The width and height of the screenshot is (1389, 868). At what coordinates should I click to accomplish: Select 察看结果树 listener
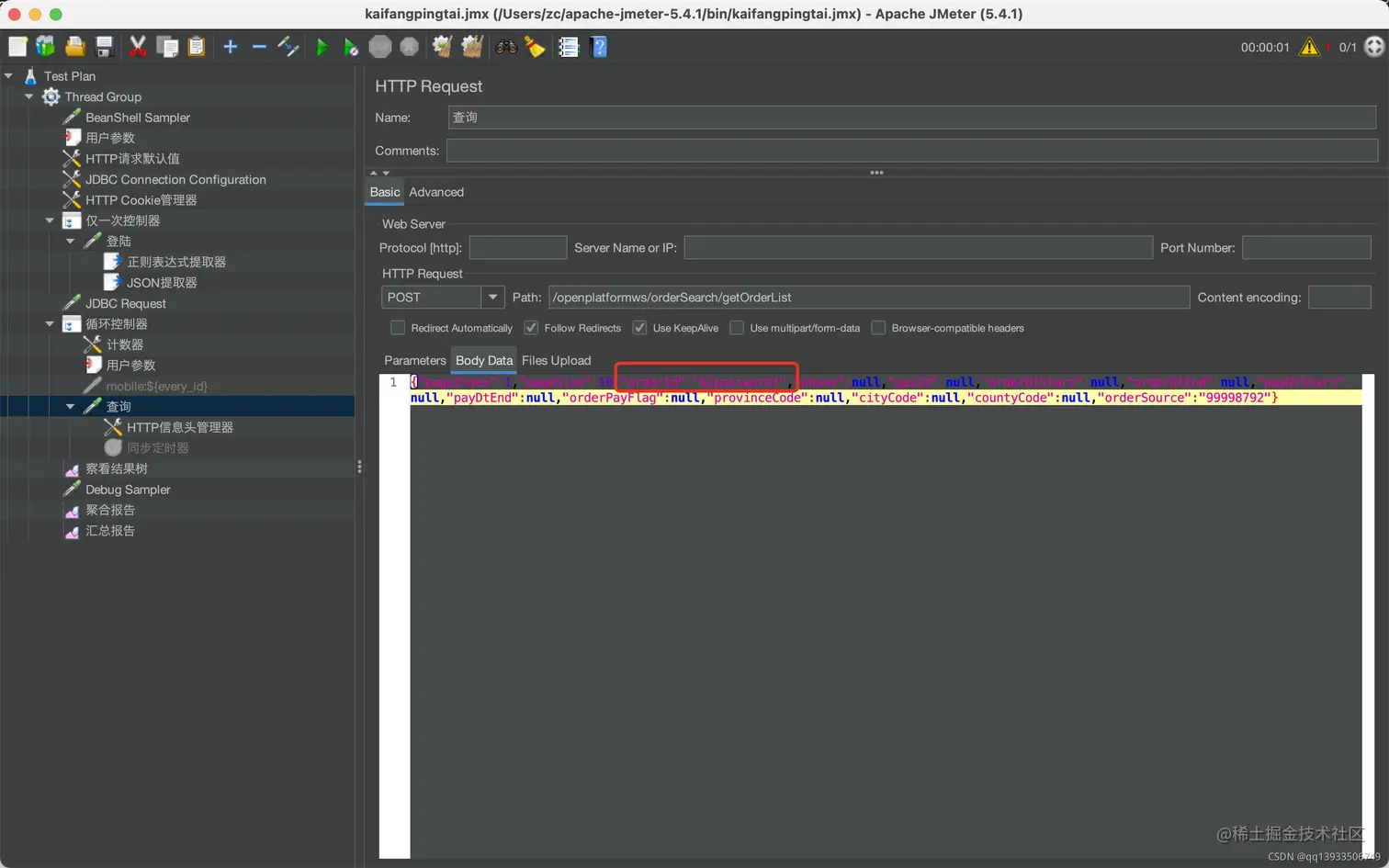click(x=117, y=468)
